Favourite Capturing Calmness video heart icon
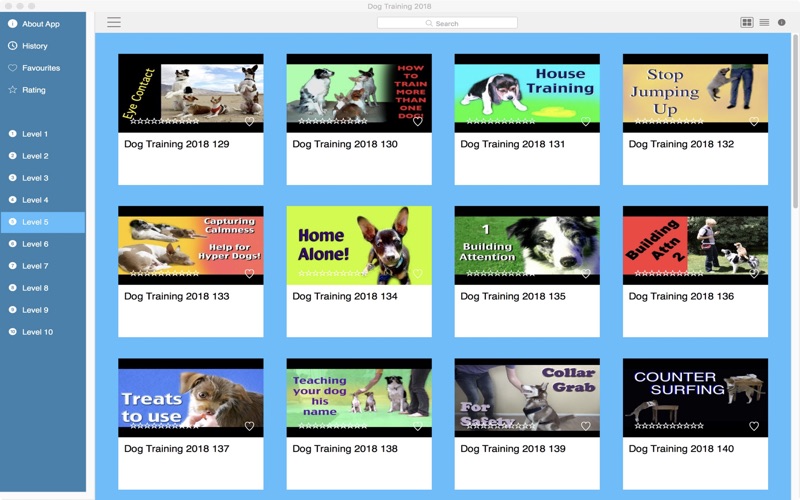The height and width of the screenshot is (500, 800). (x=249, y=273)
